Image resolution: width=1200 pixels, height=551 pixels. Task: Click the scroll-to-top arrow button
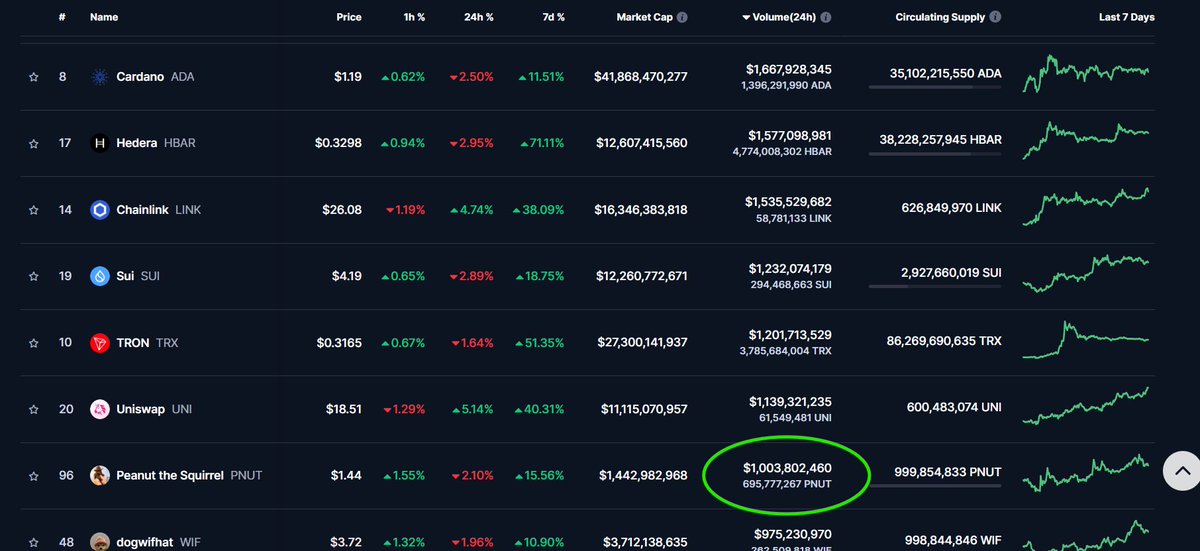coord(1181,469)
